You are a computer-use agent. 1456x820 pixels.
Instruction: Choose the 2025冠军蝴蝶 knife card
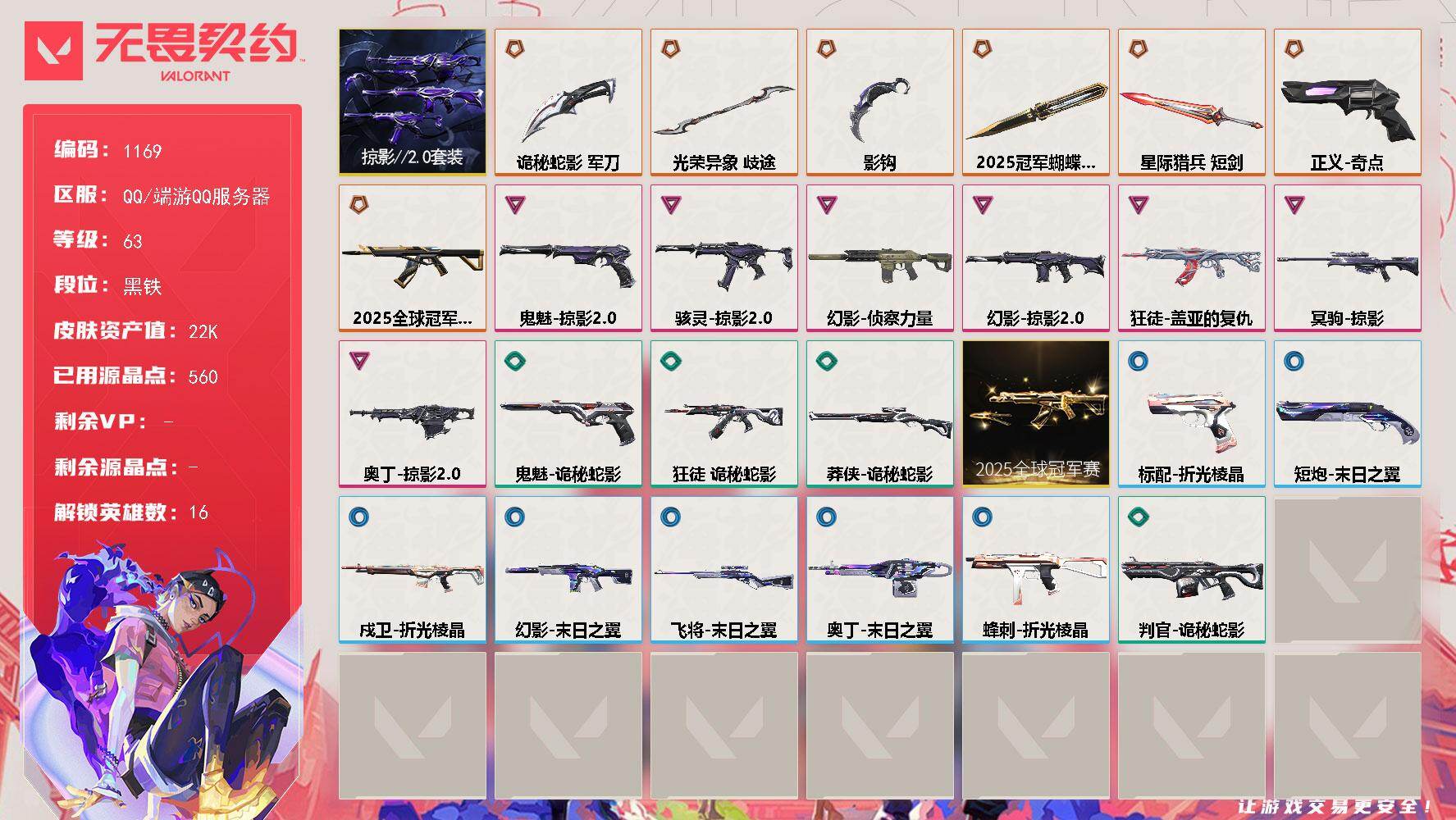click(1036, 102)
